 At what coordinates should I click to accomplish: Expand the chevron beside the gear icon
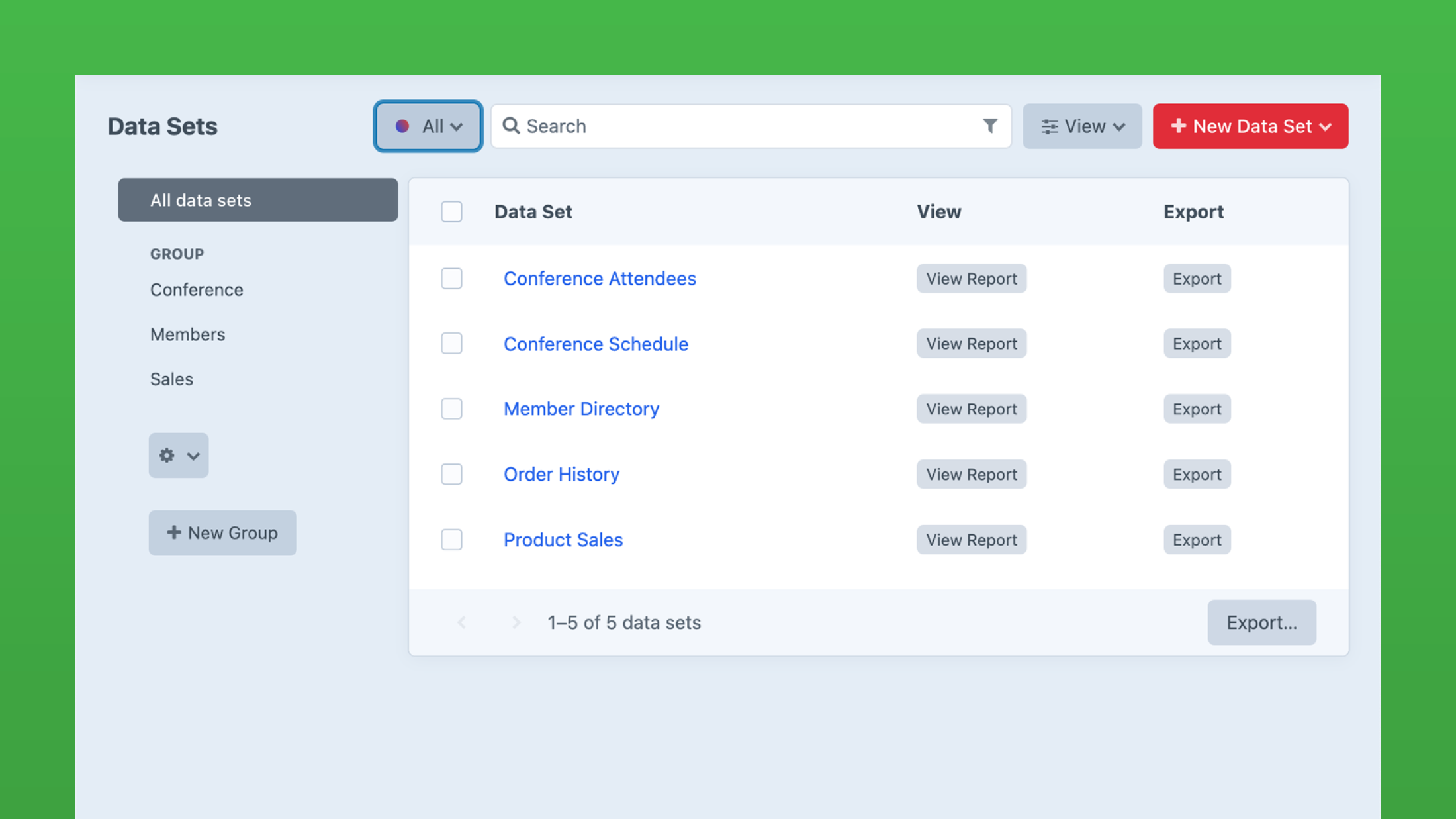point(193,456)
